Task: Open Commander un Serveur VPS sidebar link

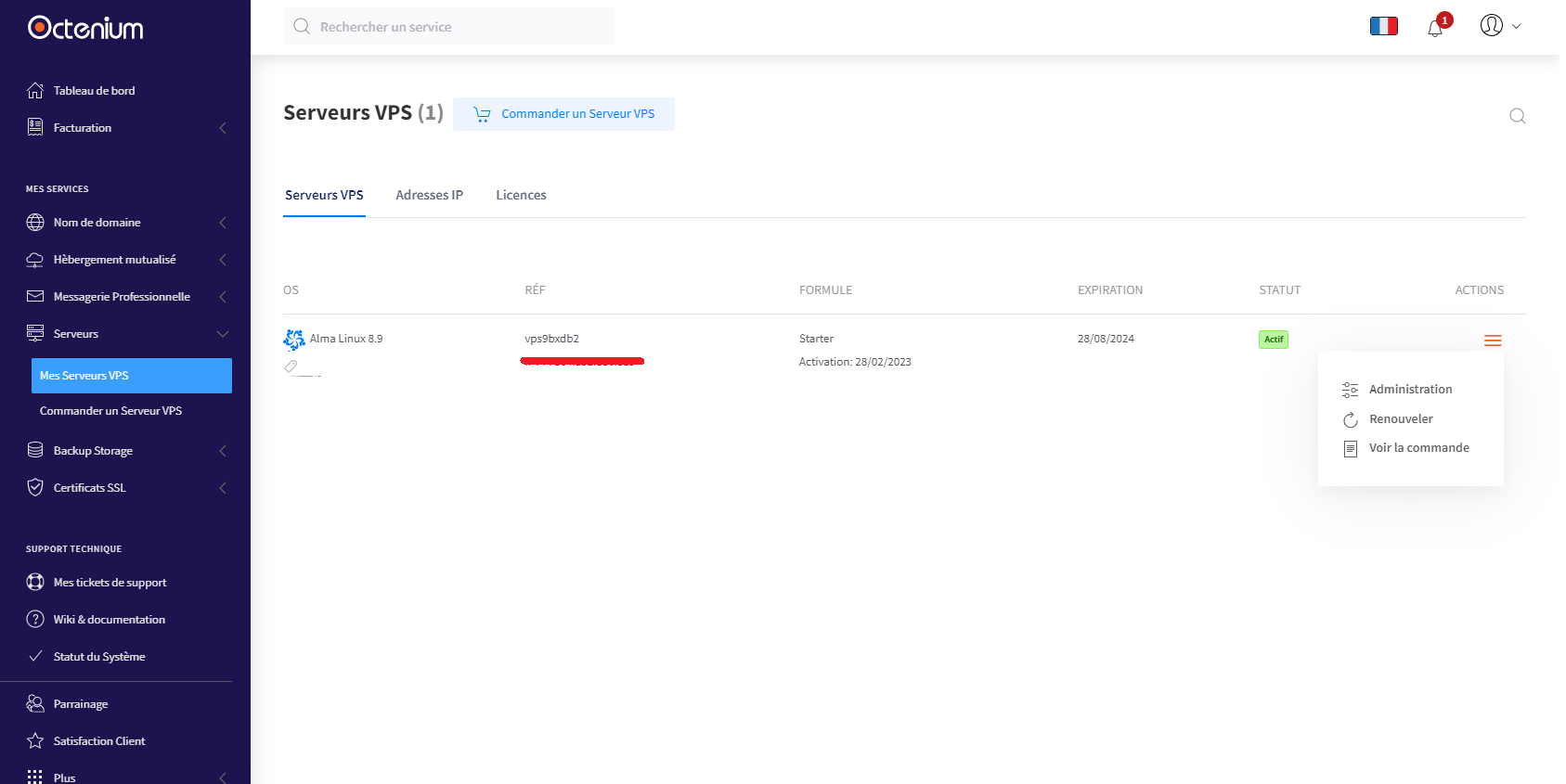Action: tap(110, 410)
